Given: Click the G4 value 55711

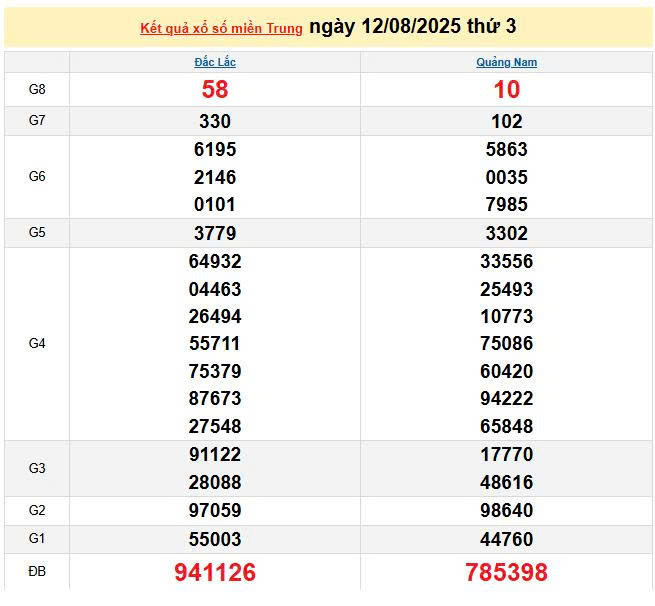Looking at the screenshot, I should tap(215, 344).
